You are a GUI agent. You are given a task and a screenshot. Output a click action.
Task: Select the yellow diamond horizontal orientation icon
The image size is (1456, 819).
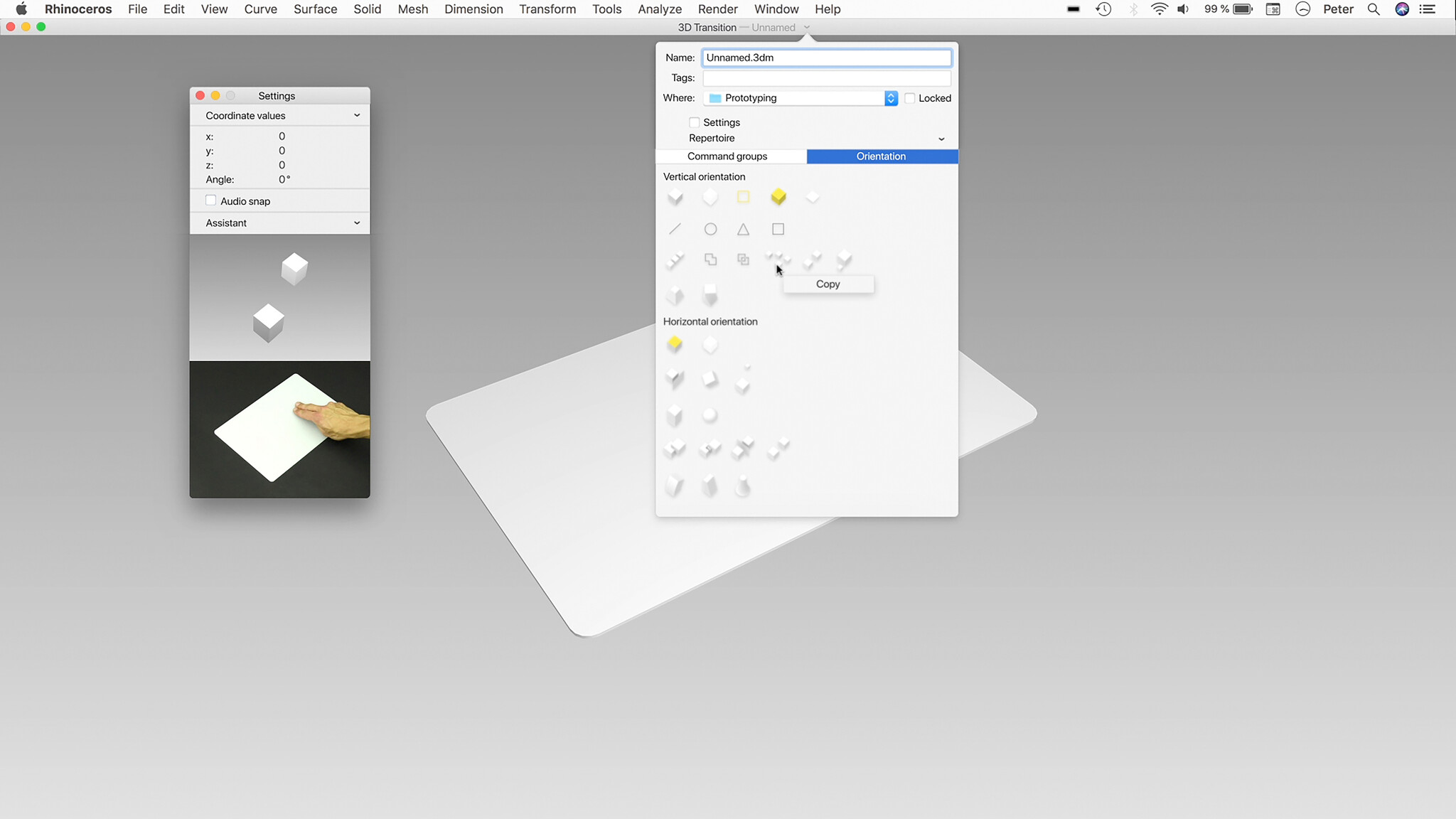675,343
